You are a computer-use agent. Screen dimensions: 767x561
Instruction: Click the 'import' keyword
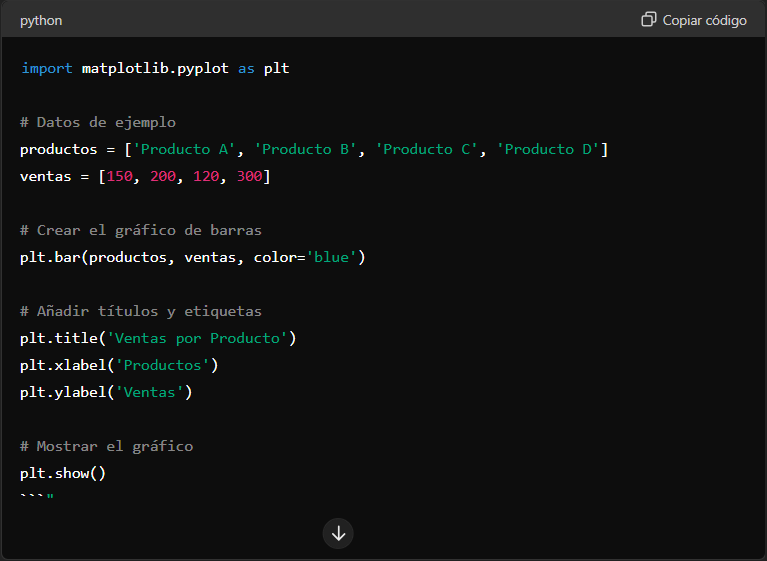(47, 68)
